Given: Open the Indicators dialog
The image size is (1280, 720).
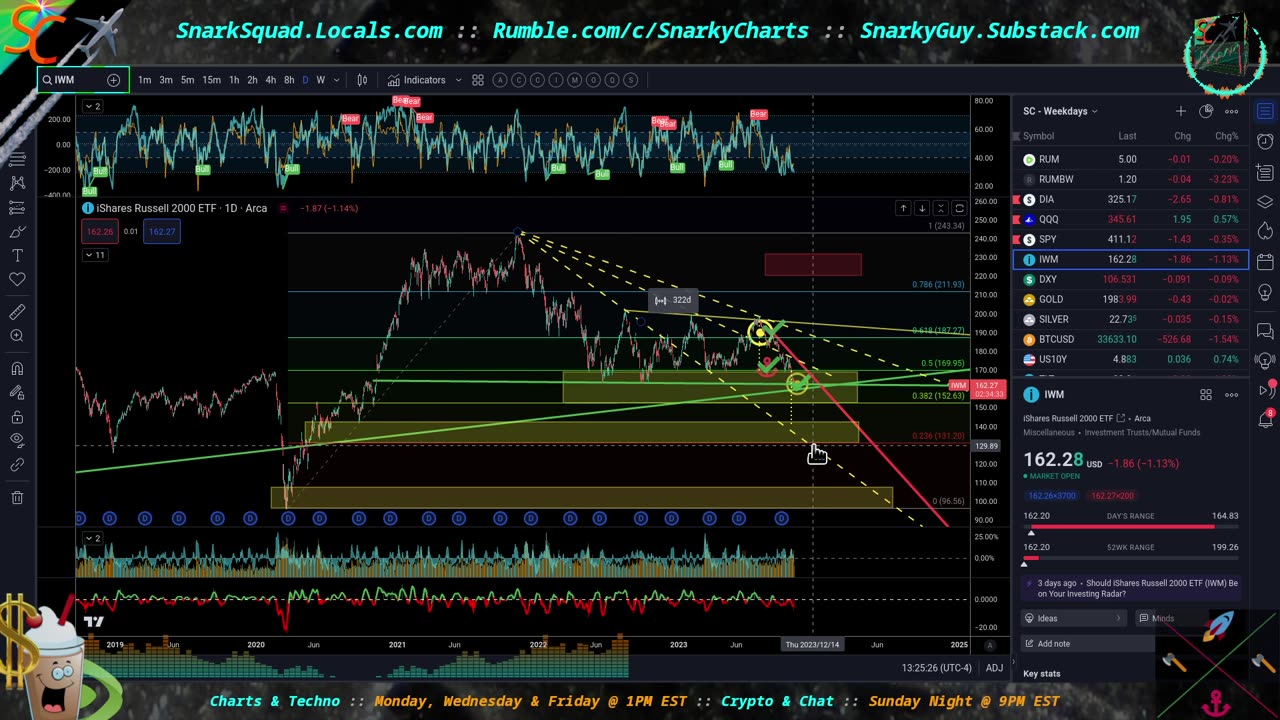Looking at the screenshot, I should click(x=417, y=80).
